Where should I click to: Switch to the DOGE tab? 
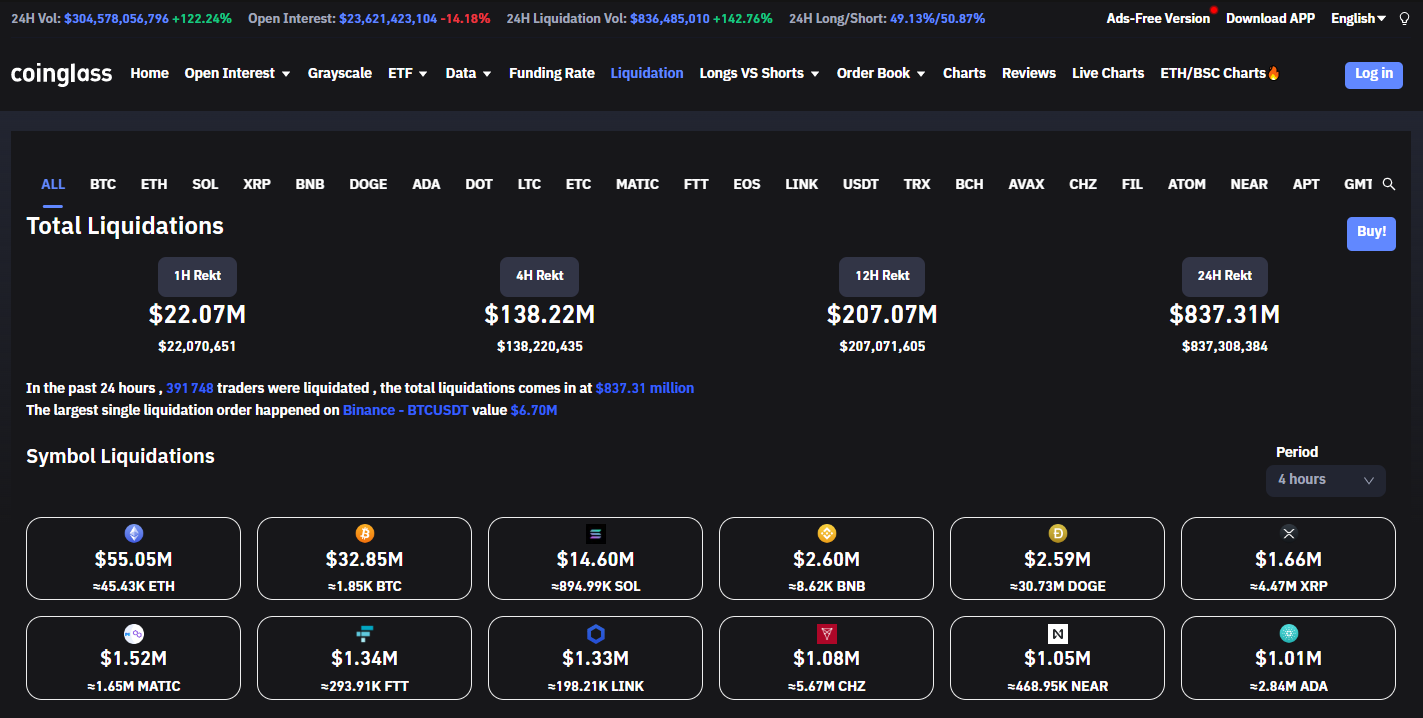tap(368, 184)
